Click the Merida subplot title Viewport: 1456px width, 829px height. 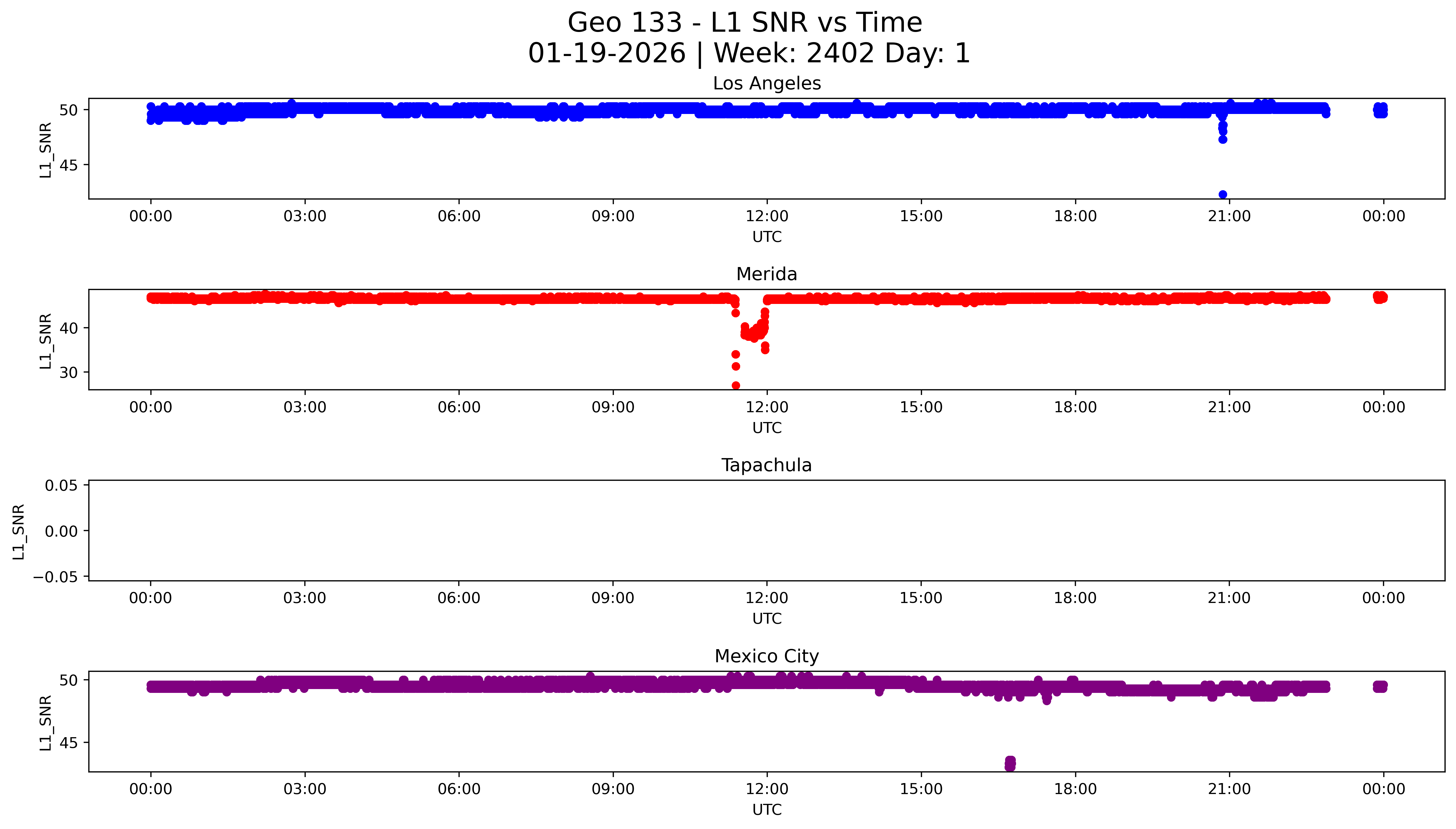pyautogui.click(x=766, y=274)
